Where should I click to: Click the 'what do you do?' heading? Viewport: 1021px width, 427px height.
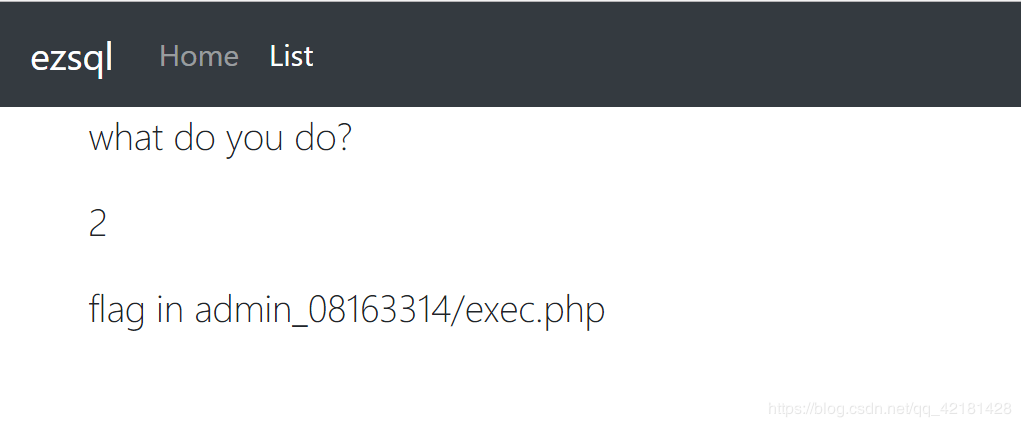point(220,139)
